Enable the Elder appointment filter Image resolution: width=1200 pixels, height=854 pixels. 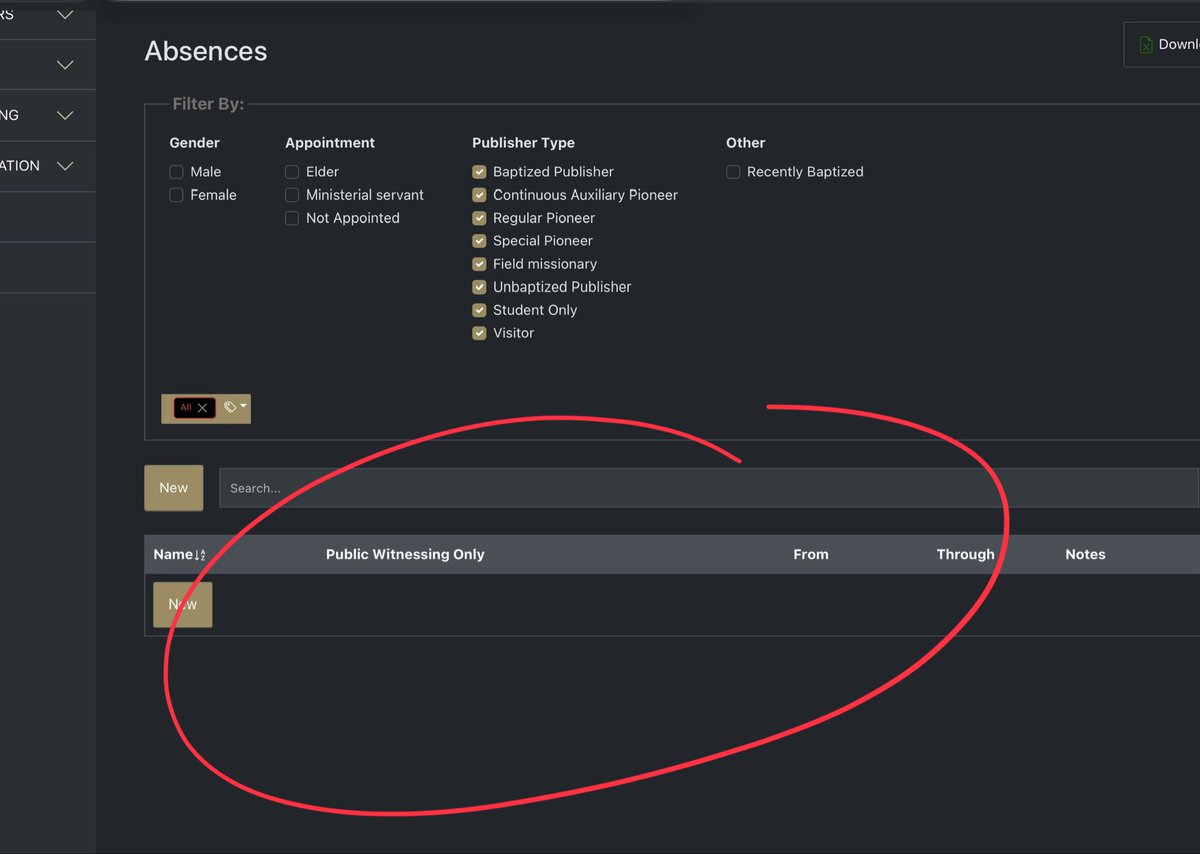point(292,172)
